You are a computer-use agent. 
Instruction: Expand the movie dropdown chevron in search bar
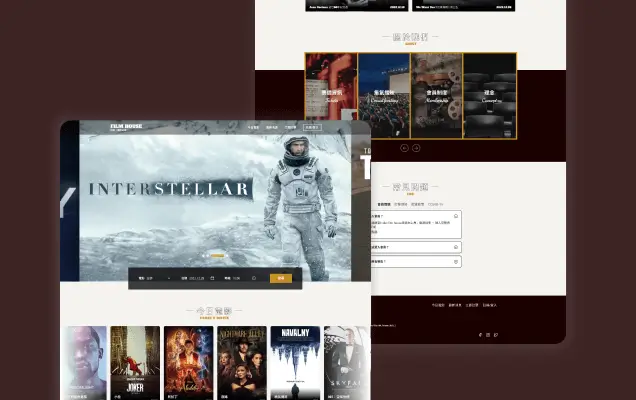pos(169,278)
